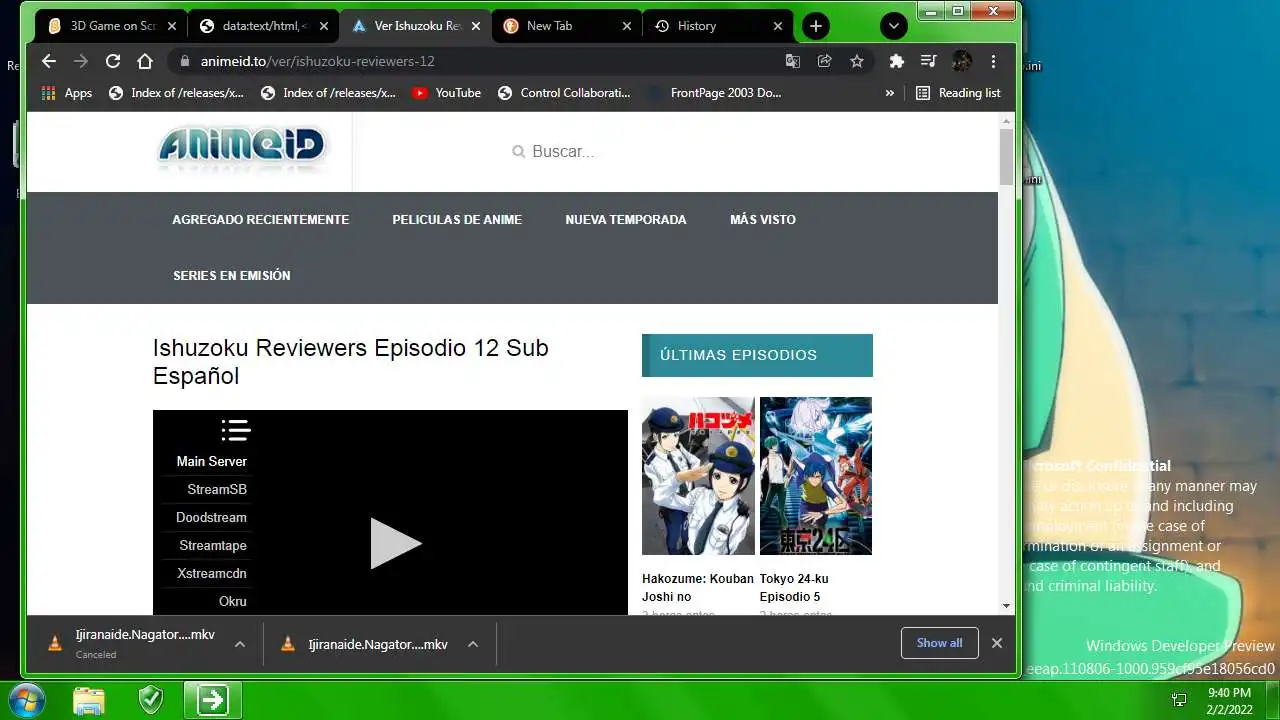Viewport: 1280px width, 720px height.
Task: Open the Apps shortcut in bookmarks bar
Action: [x=67, y=93]
